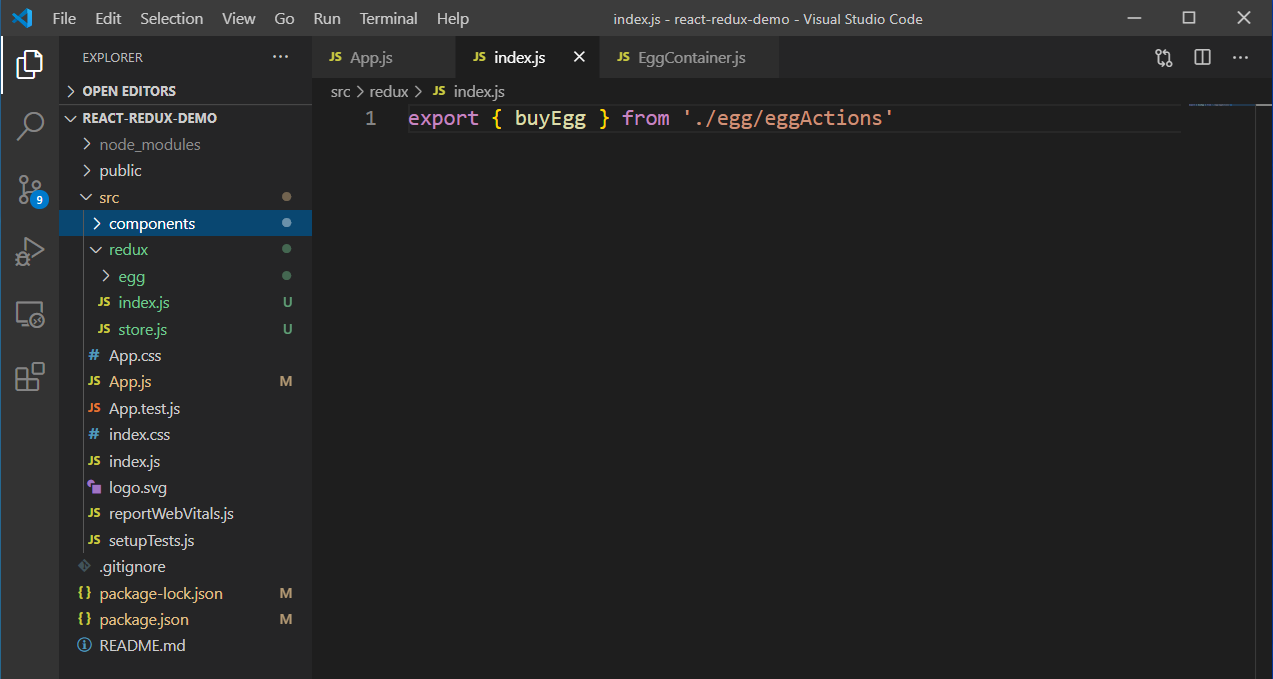Click the VS Code logo icon

[22, 18]
